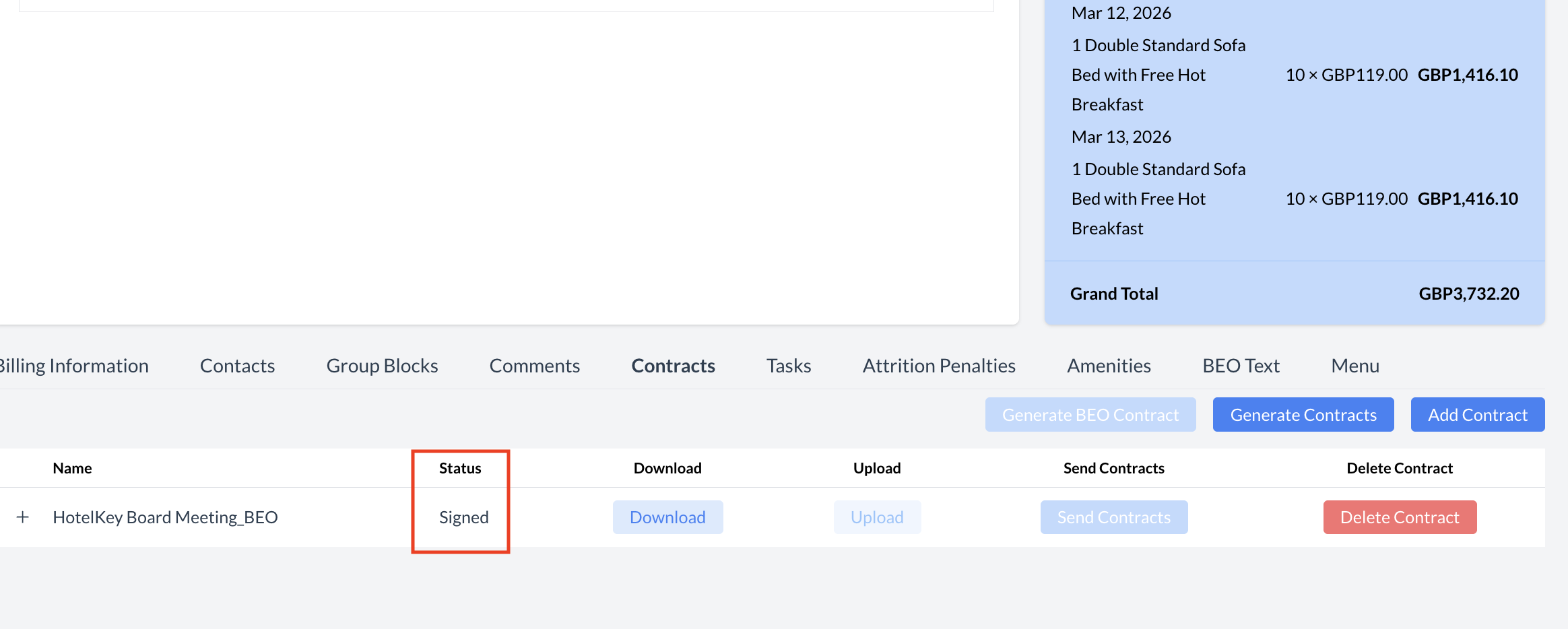The height and width of the screenshot is (629, 1568).
Task: Go to the Menu tab
Action: pyautogui.click(x=1354, y=366)
